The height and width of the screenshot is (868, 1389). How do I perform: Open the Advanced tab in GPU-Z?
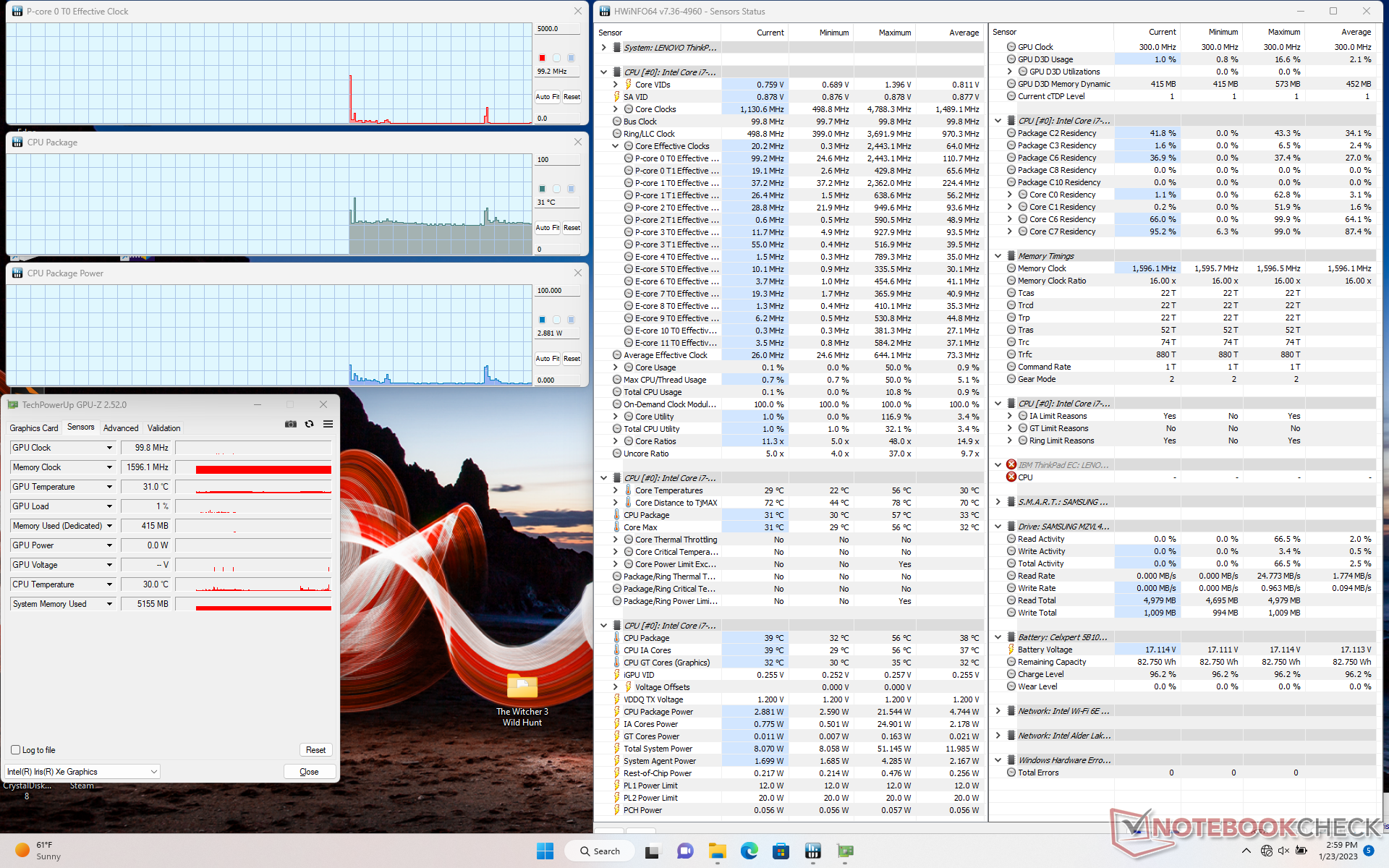(121, 428)
